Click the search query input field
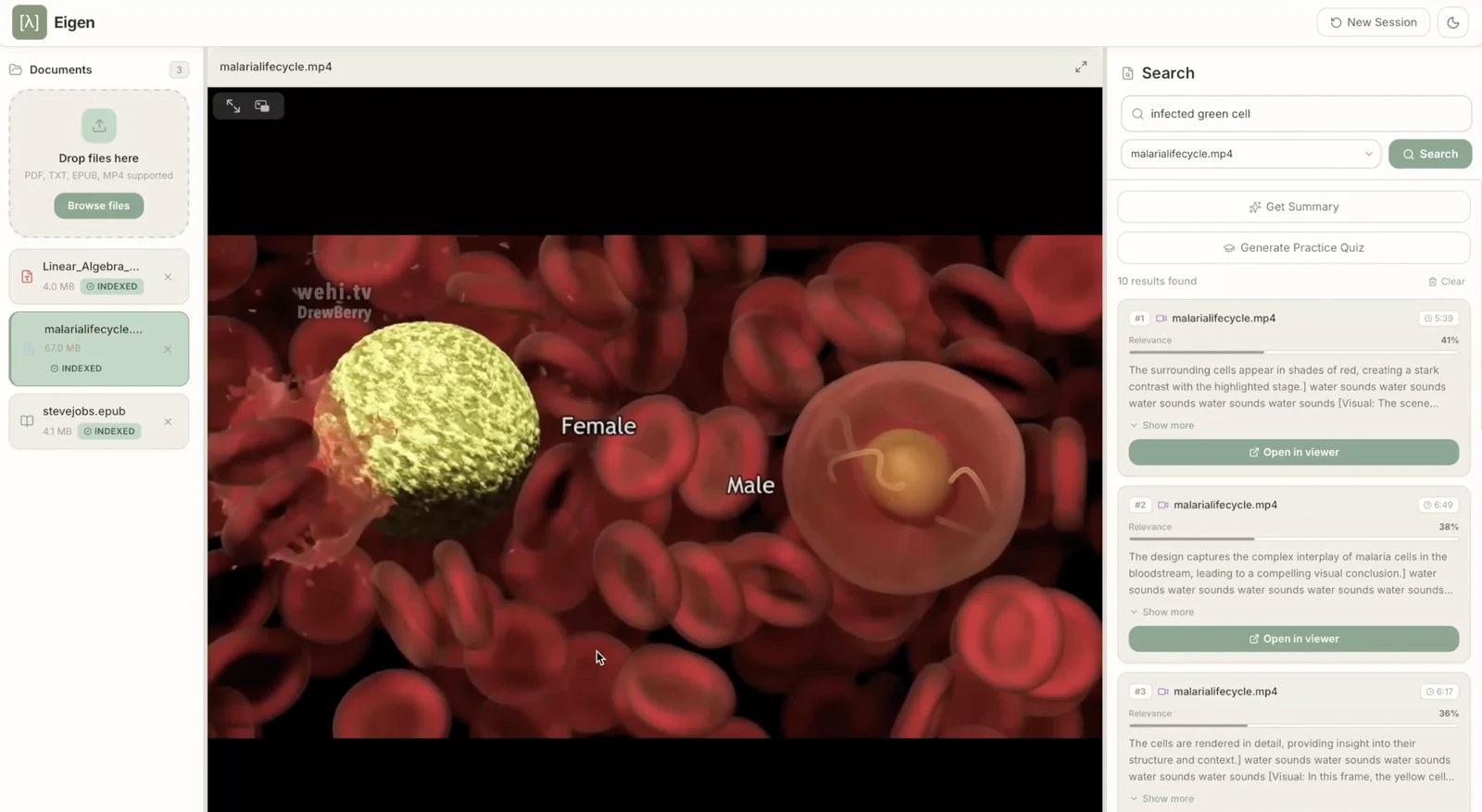Image resolution: width=1482 pixels, height=812 pixels. click(1296, 114)
